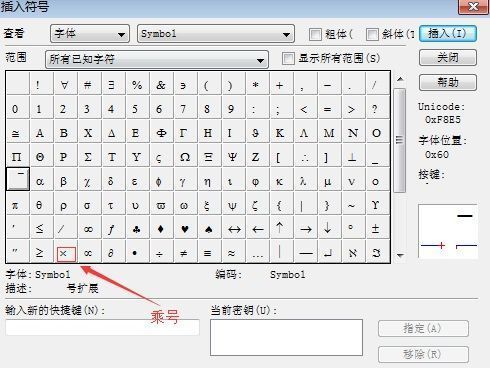Select the aleph symbol
The height and width of the screenshot is (368, 490).
(x=353, y=253)
